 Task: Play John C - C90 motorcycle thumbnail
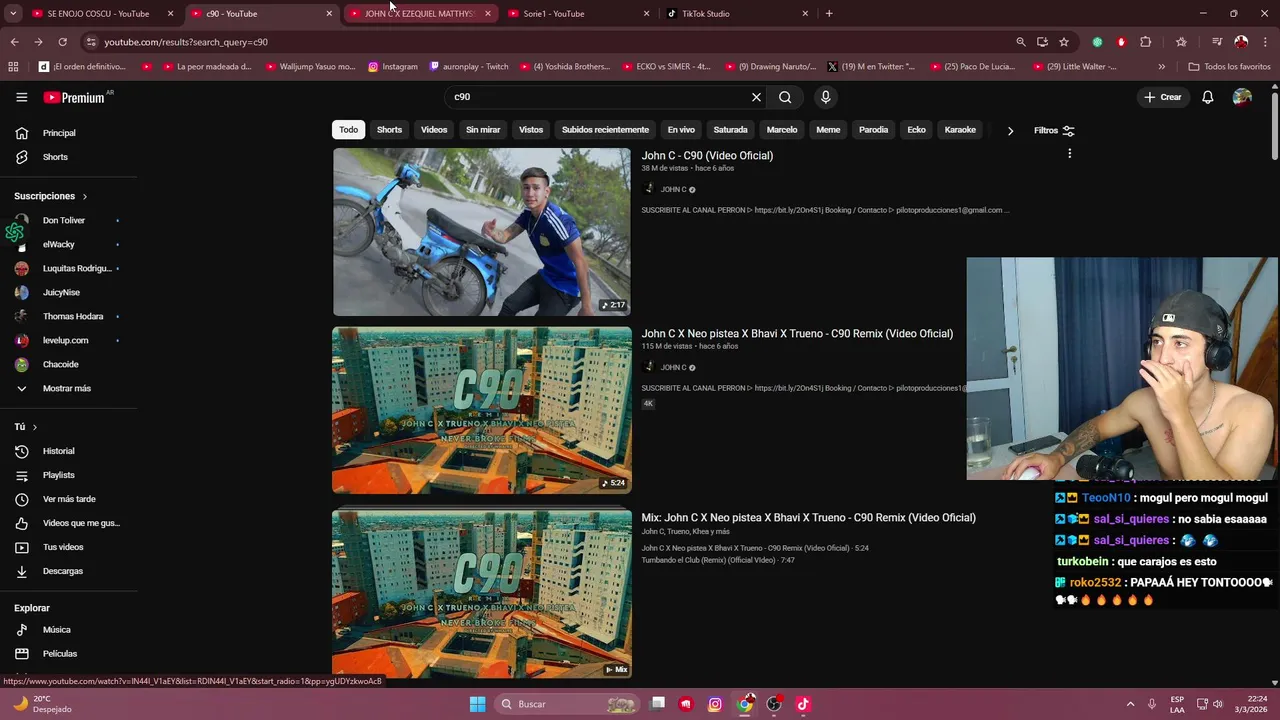(482, 232)
